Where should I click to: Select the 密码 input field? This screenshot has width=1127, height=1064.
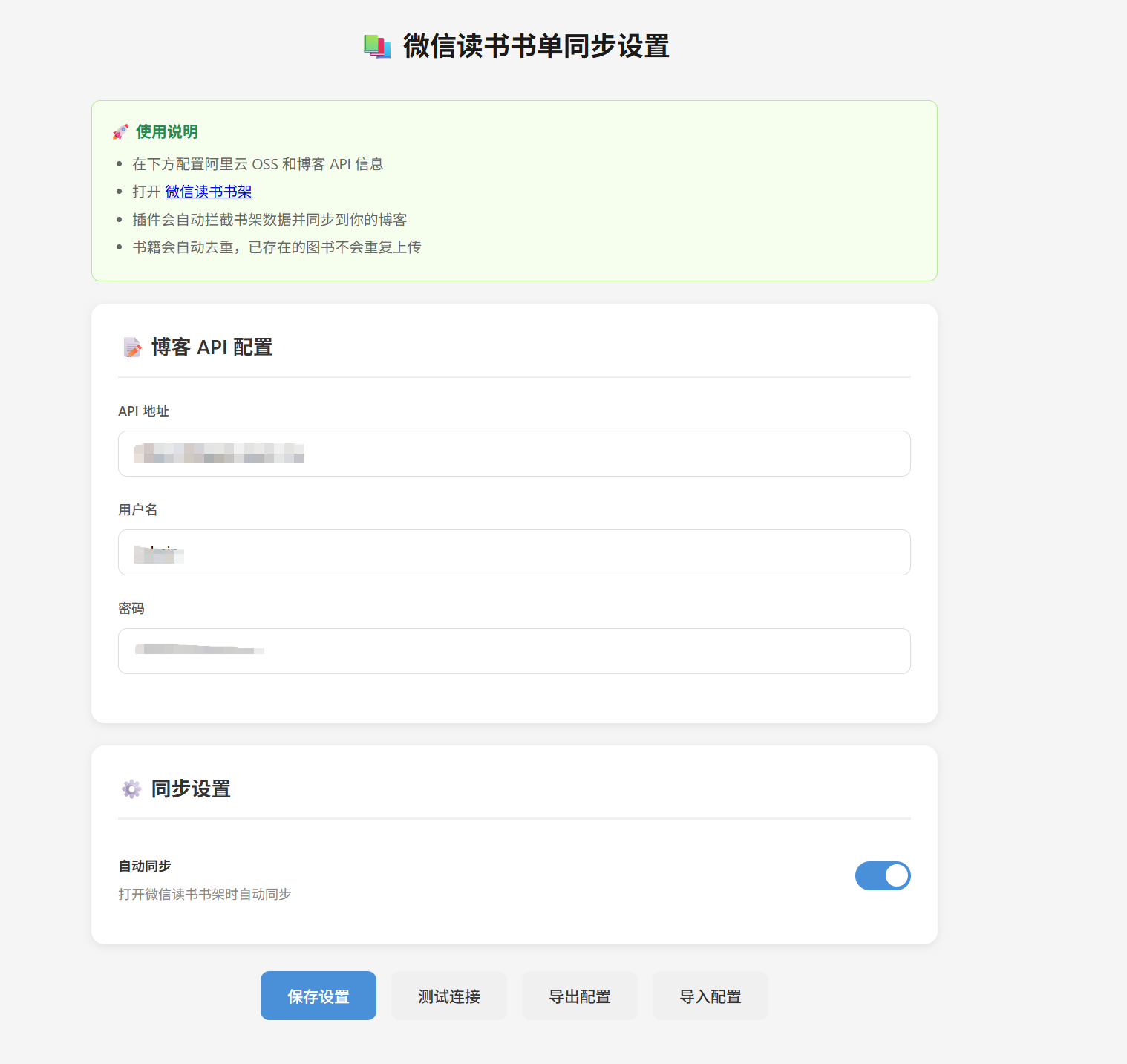(514, 651)
